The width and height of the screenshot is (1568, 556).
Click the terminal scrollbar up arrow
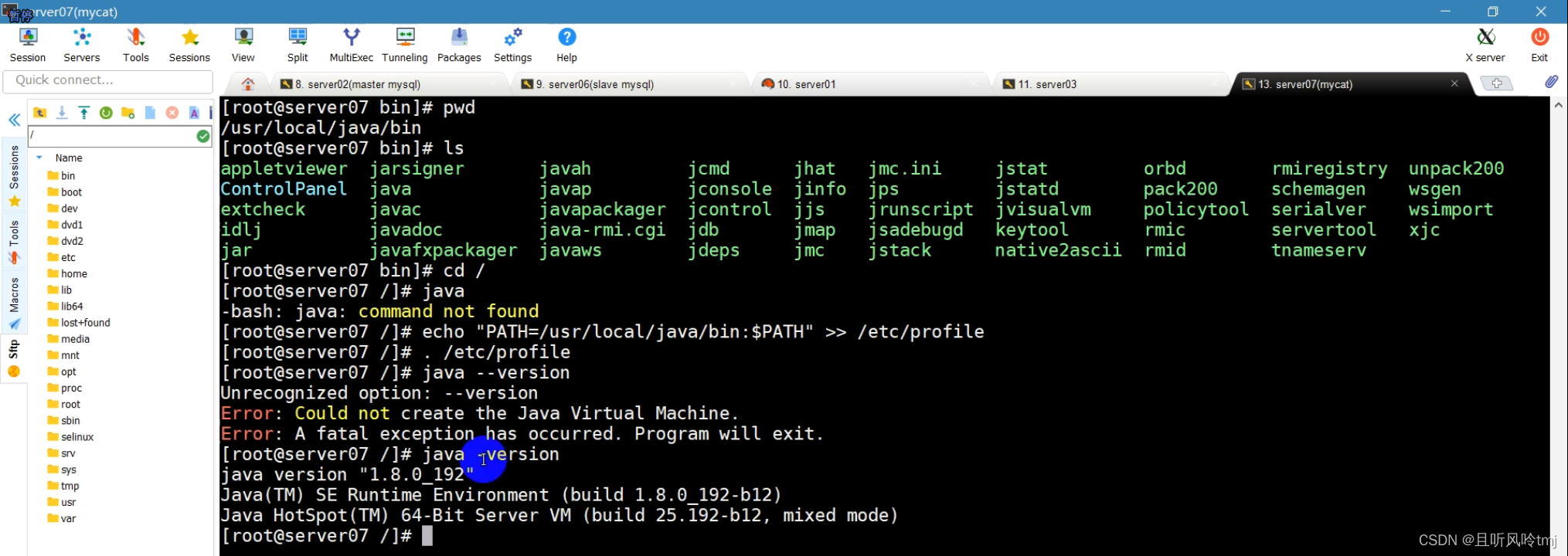pyautogui.click(x=1559, y=106)
